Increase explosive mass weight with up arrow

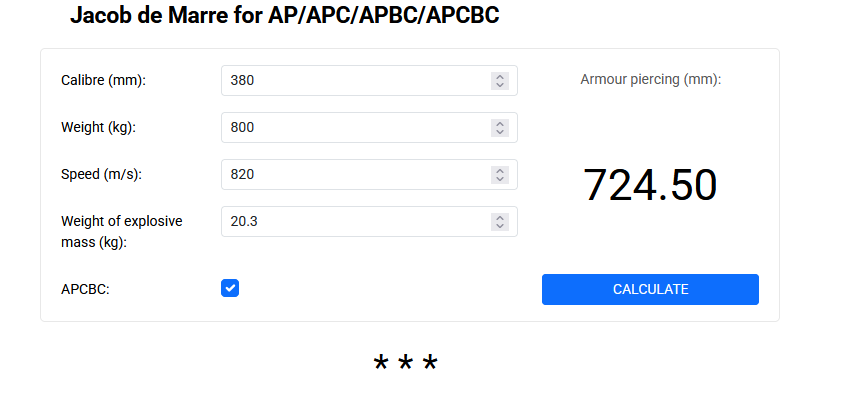500,218
